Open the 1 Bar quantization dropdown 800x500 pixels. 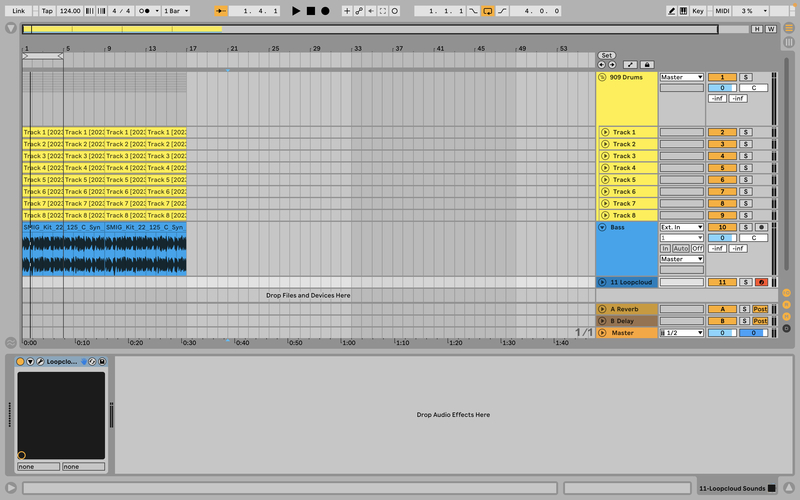pyautogui.click(x=174, y=10)
